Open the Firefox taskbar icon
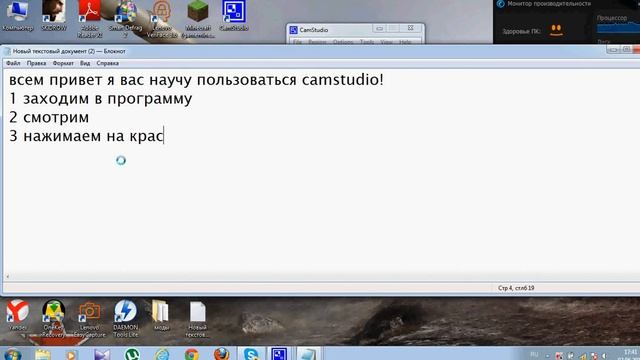 [x=222, y=354]
